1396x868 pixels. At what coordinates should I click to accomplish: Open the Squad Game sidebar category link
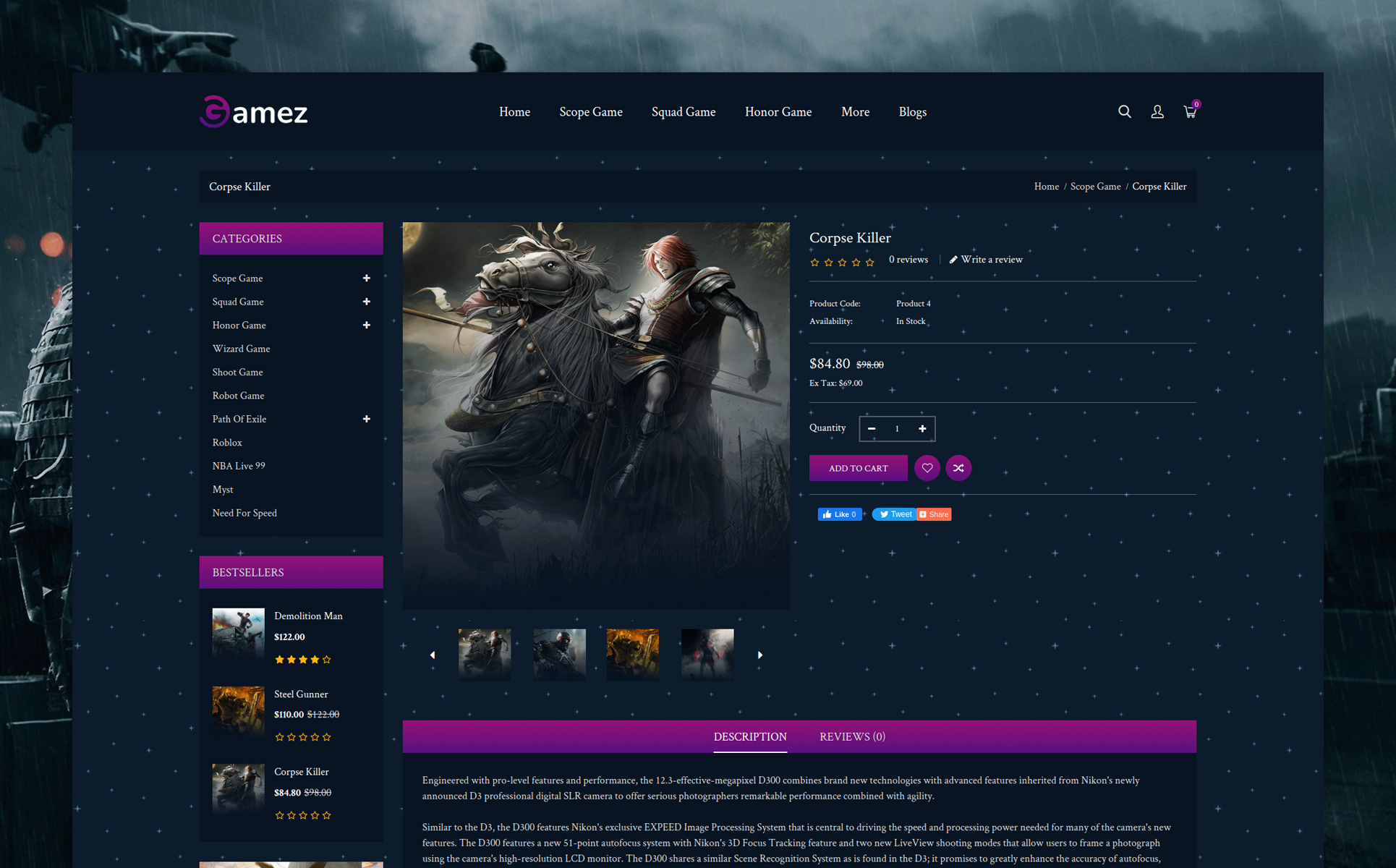tap(238, 302)
